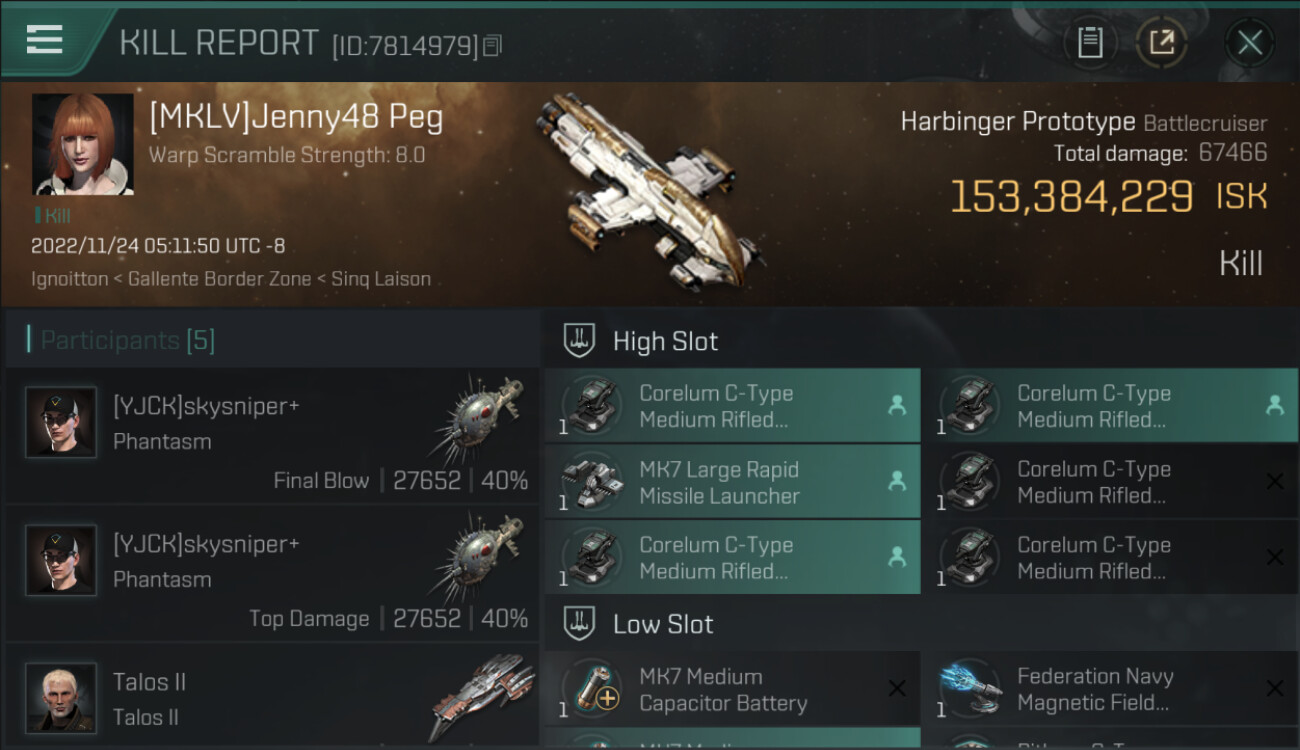Select the MK7 Large Rapid Missile Launcher
1300x750 pixels.
720,482
